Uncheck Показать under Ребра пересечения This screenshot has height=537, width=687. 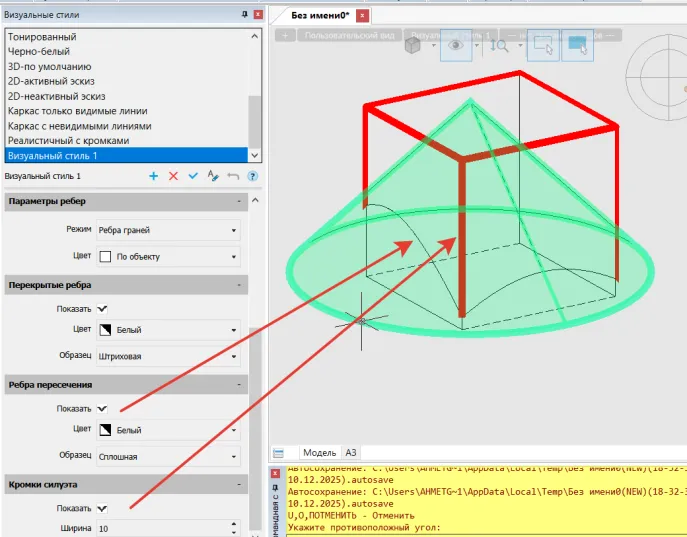point(102,408)
